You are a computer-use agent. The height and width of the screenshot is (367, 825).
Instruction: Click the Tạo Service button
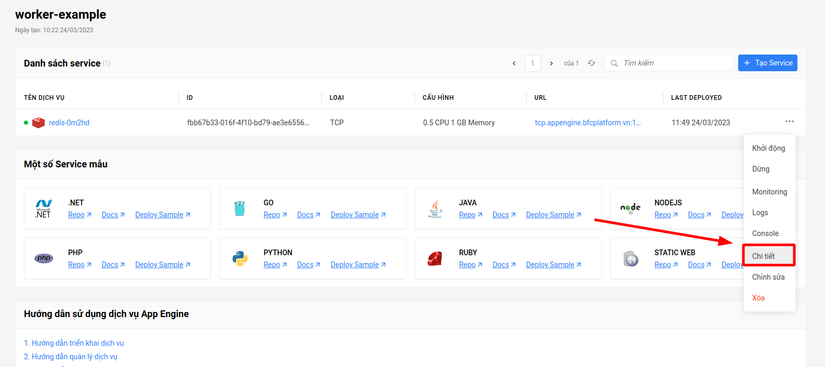coord(768,63)
